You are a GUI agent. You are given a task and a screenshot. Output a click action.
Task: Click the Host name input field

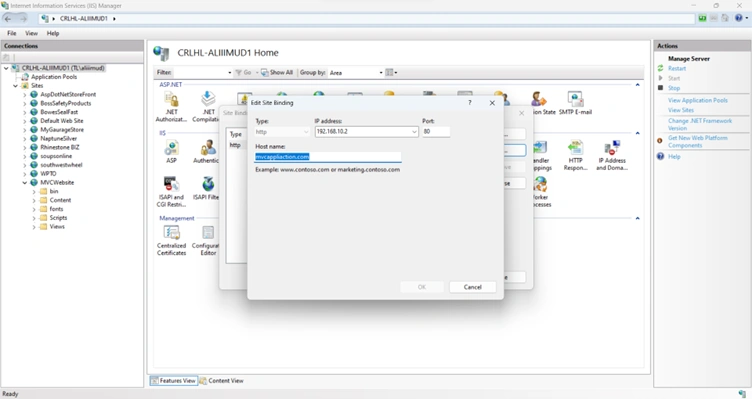pyautogui.click(x=328, y=157)
